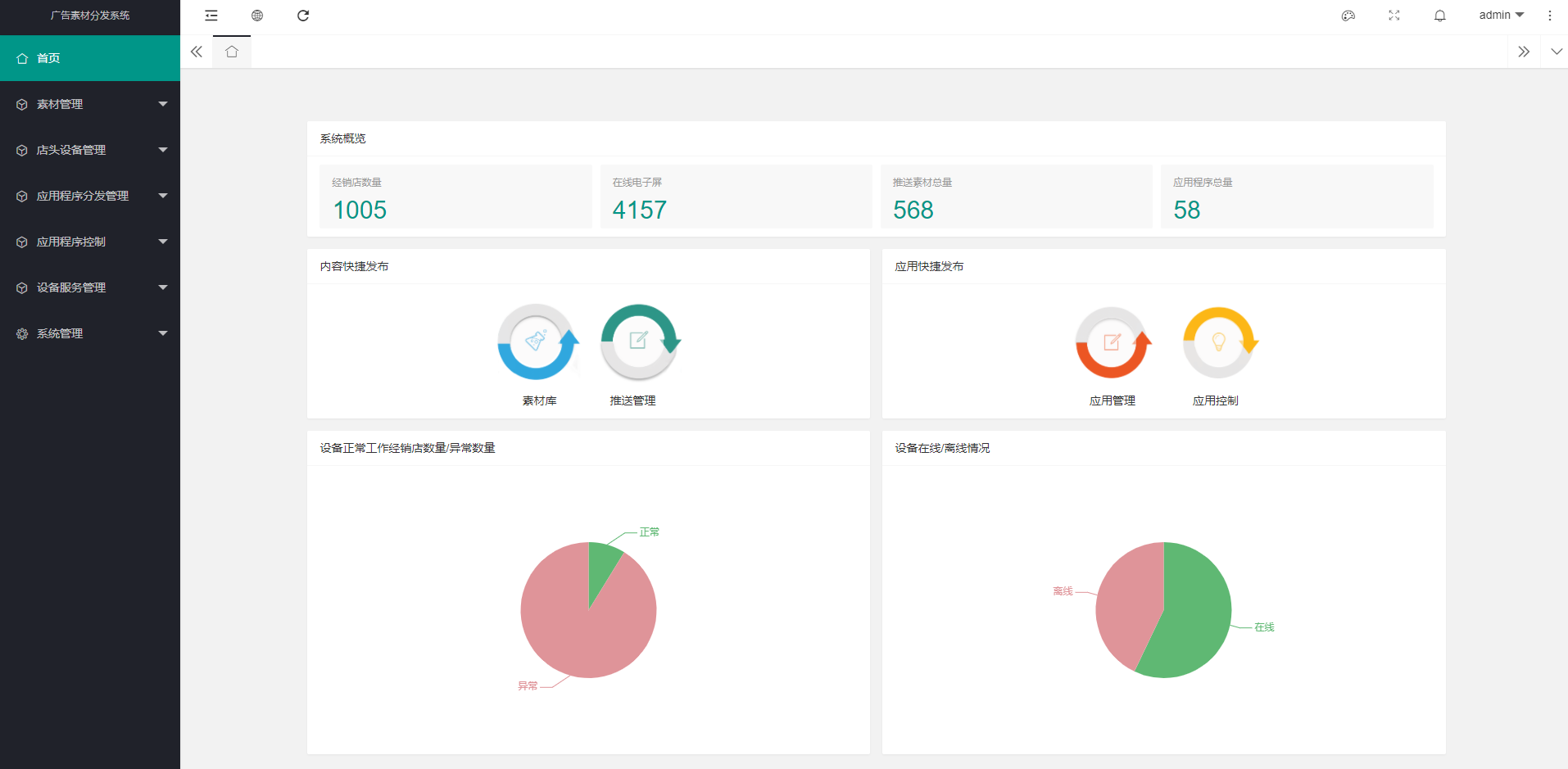Open the tab actions down-chevron menu

coord(1557,52)
